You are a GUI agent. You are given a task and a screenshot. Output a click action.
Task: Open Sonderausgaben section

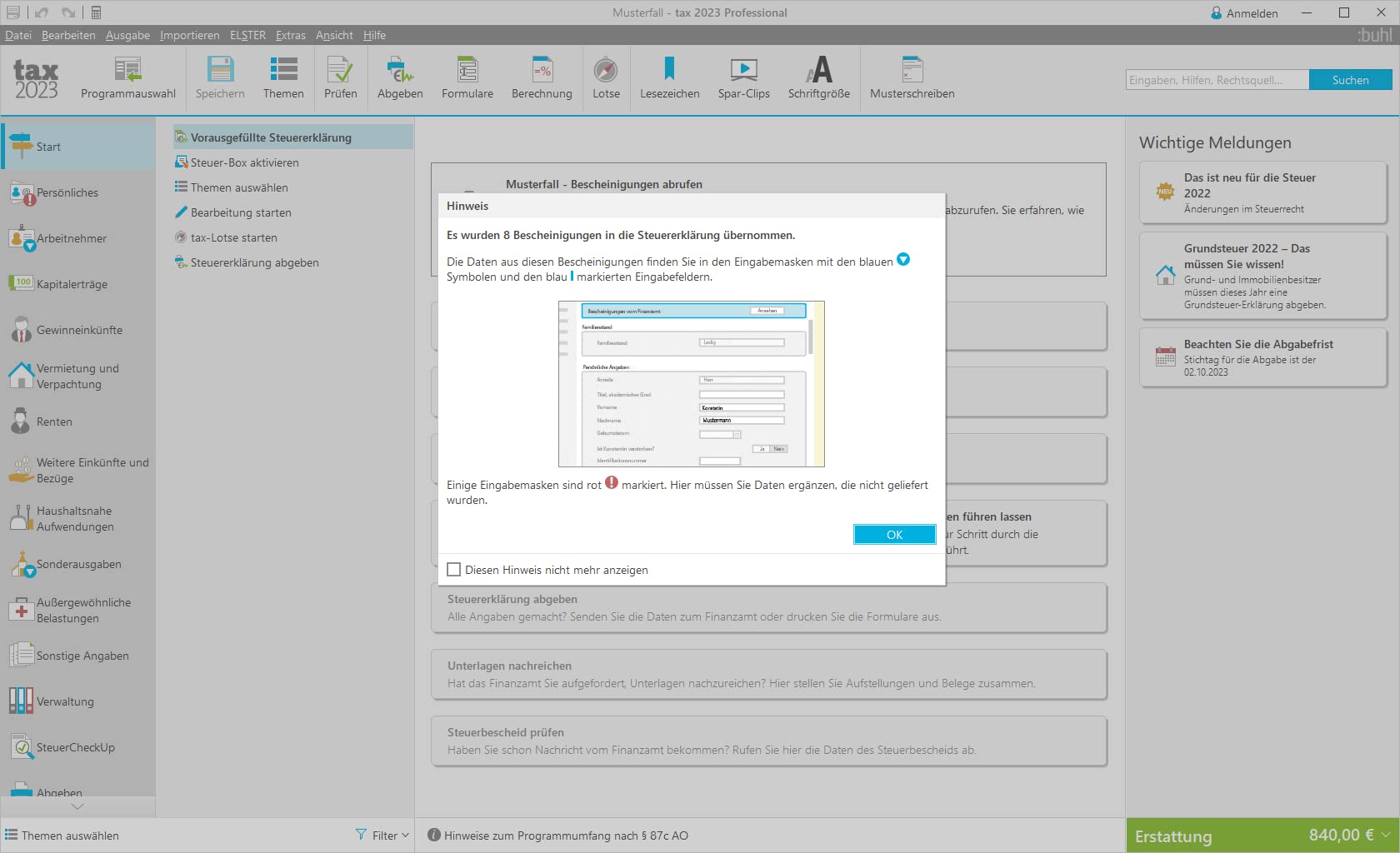pyautogui.click(x=77, y=564)
